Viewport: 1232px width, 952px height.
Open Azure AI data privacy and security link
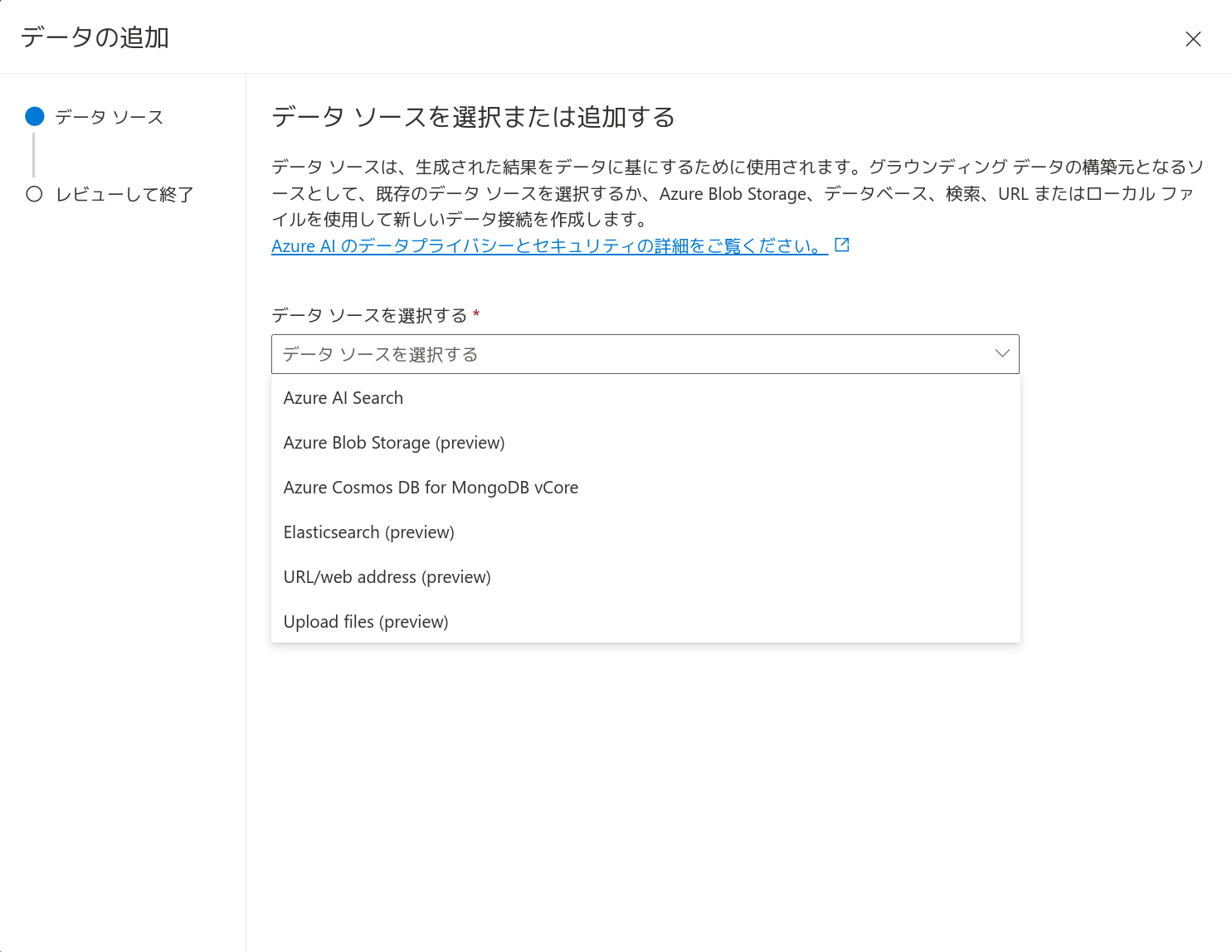pyautogui.click(x=549, y=245)
